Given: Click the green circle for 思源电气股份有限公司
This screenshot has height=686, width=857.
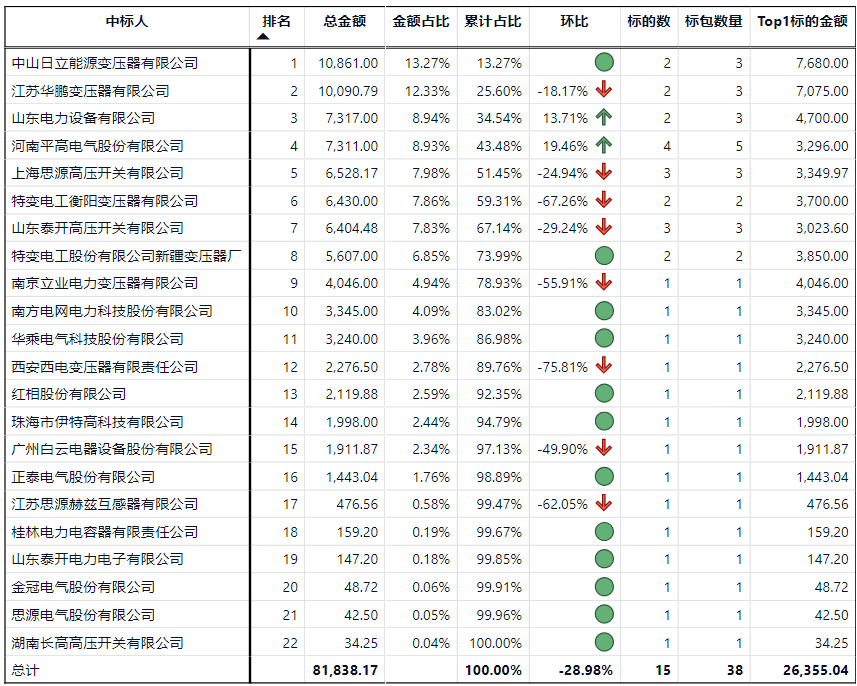Looking at the screenshot, I should [604, 614].
